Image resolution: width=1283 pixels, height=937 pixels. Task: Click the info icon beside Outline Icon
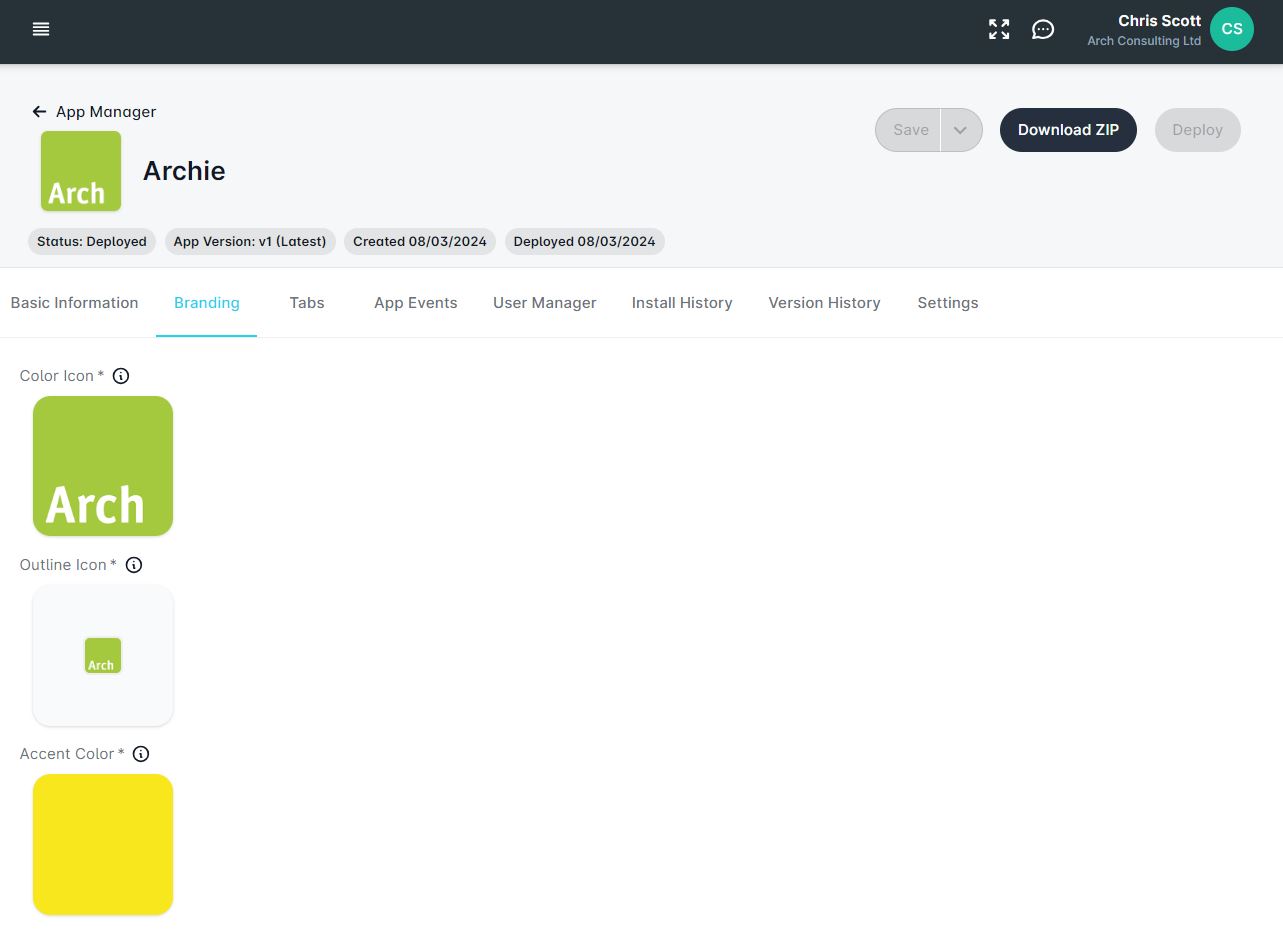click(x=133, y=564)
